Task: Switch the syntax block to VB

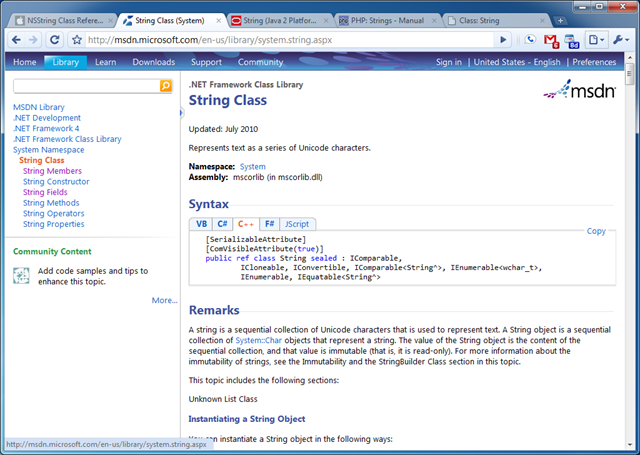Action: (201, 224)
